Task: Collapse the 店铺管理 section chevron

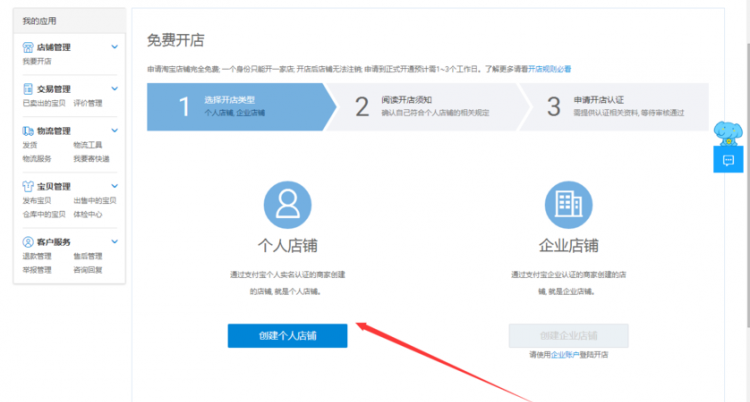Action: coord(114,47)
